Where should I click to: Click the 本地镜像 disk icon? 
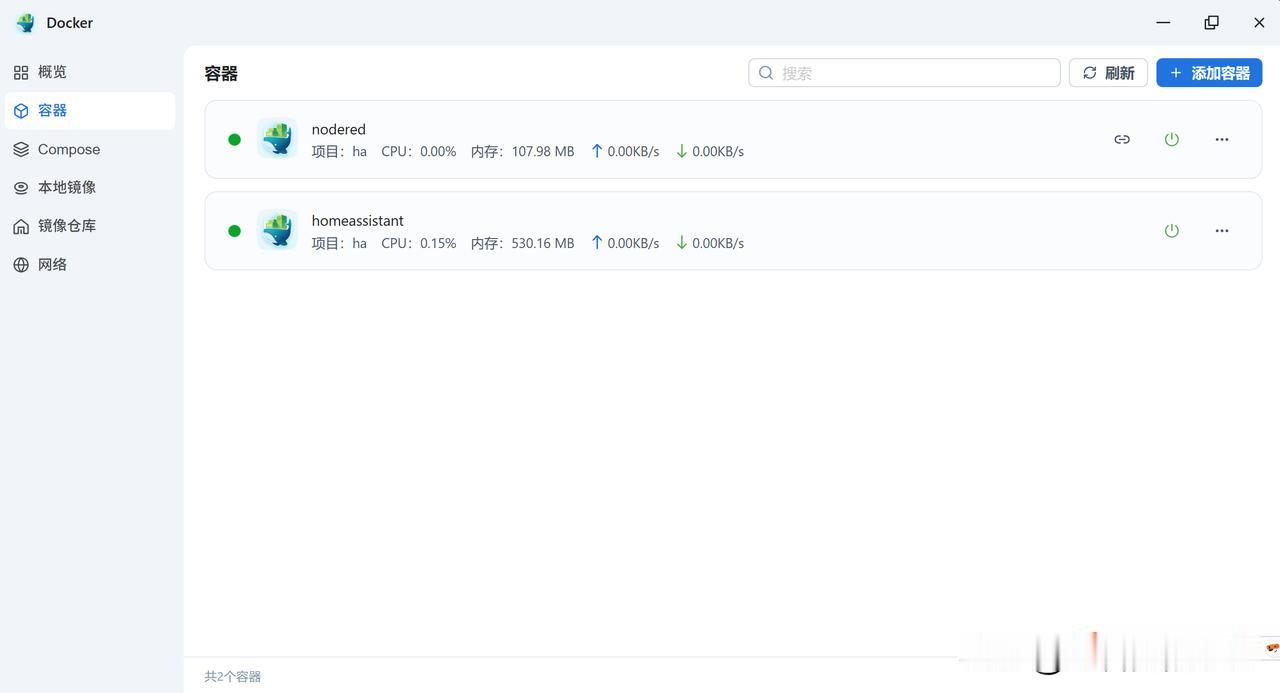coord(21,188)
